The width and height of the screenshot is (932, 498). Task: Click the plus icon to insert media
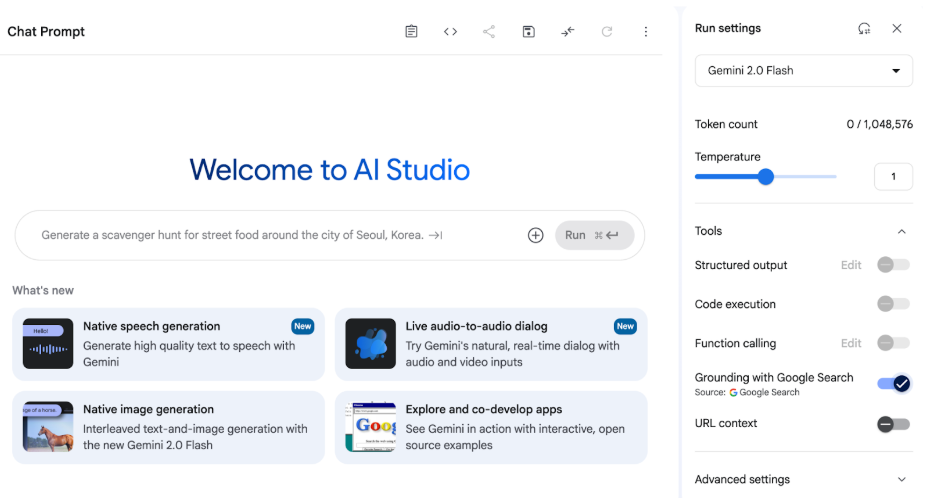tap(536, 235)
